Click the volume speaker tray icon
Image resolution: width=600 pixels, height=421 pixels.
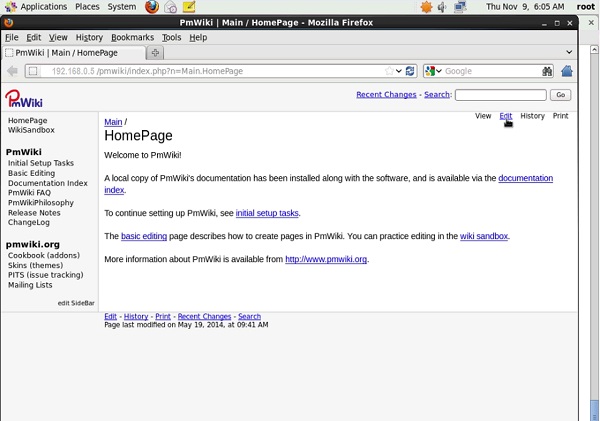tap(442, 7)
